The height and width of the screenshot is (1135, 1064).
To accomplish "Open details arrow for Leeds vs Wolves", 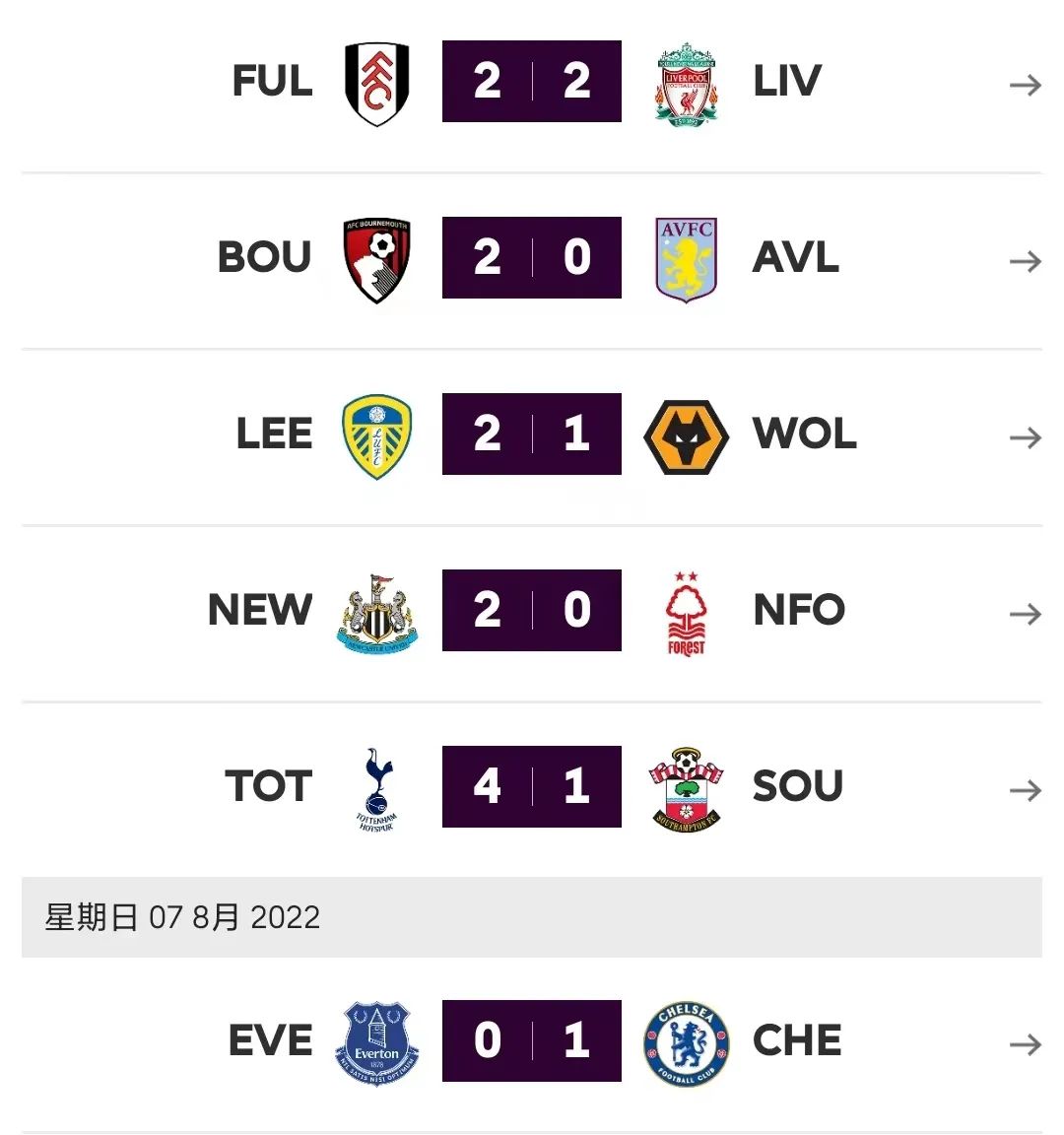I will (x=1025, y=438).
